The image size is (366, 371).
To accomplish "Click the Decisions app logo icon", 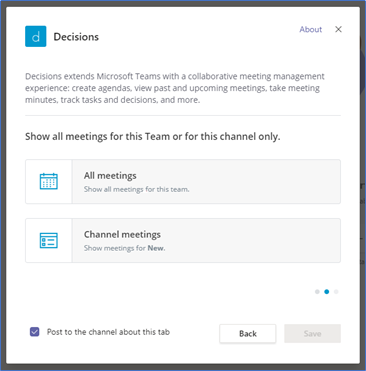I will pyautogui.click(x=36, y=36).
